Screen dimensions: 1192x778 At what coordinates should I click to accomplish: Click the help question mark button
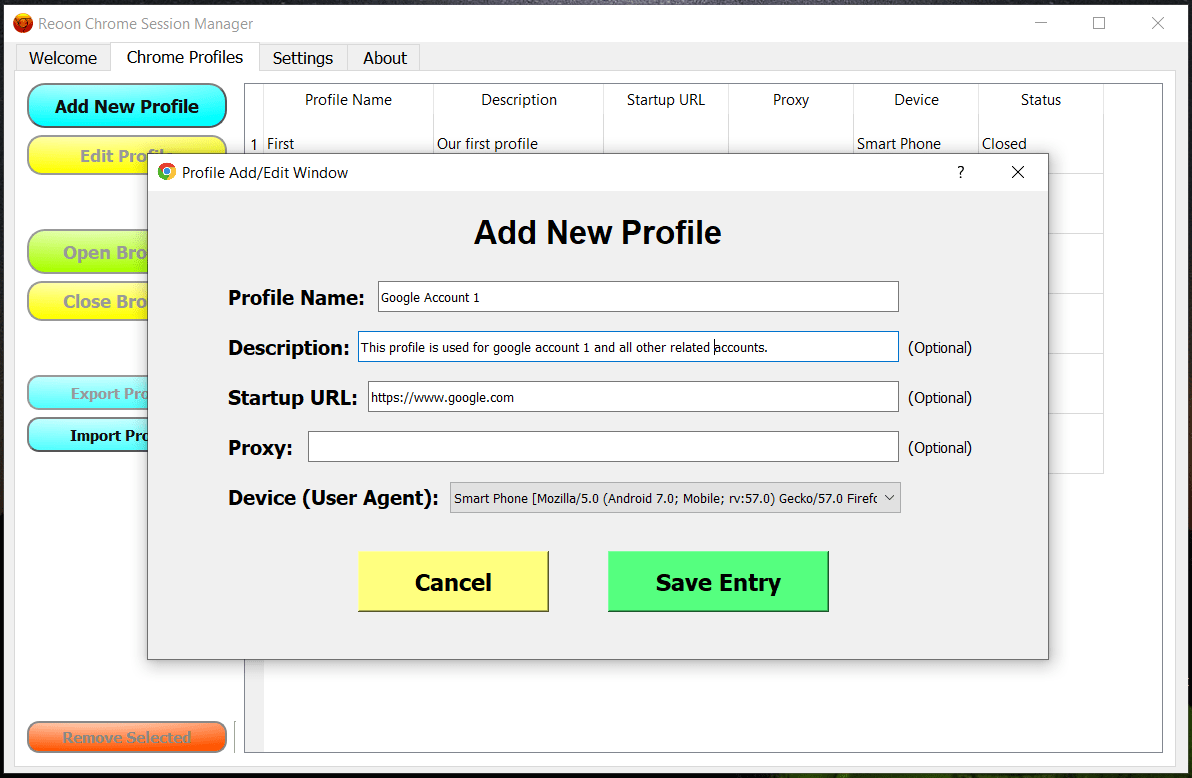click(961, 173)
